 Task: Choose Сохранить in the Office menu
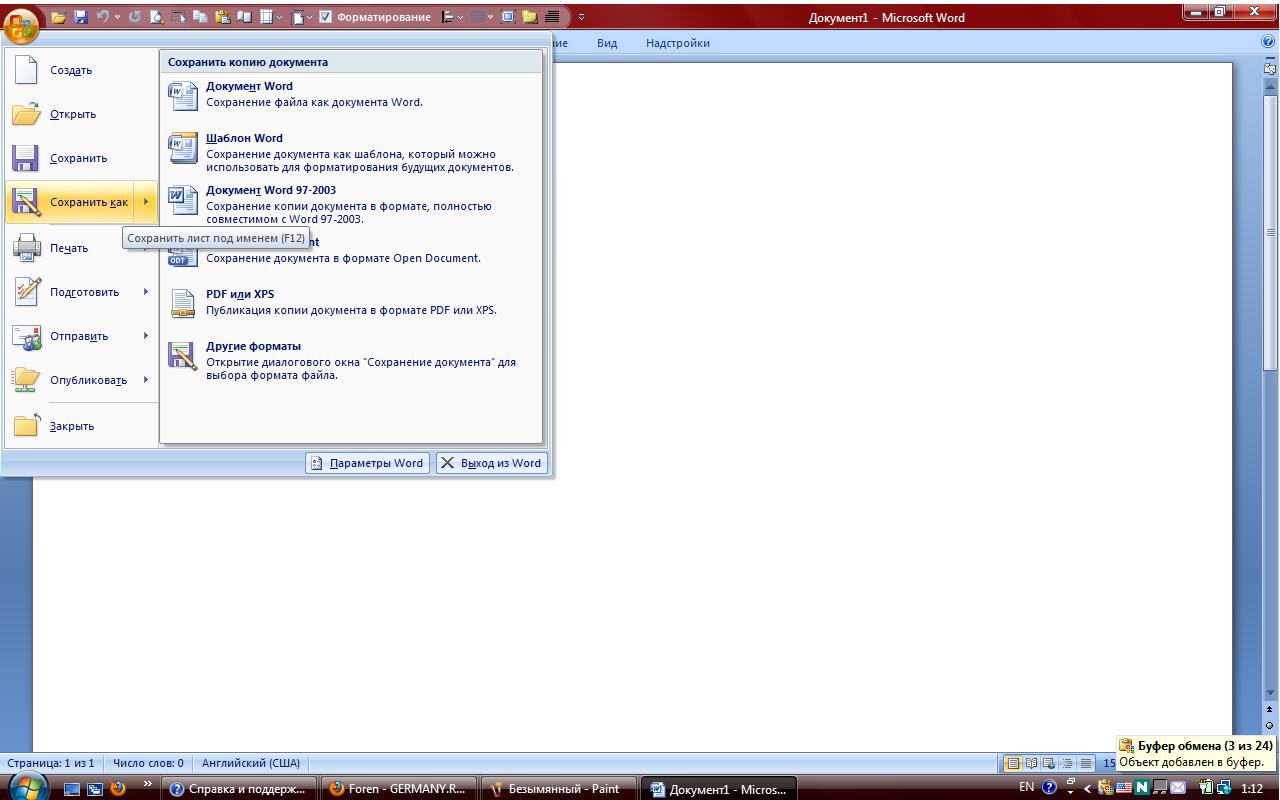81,158
